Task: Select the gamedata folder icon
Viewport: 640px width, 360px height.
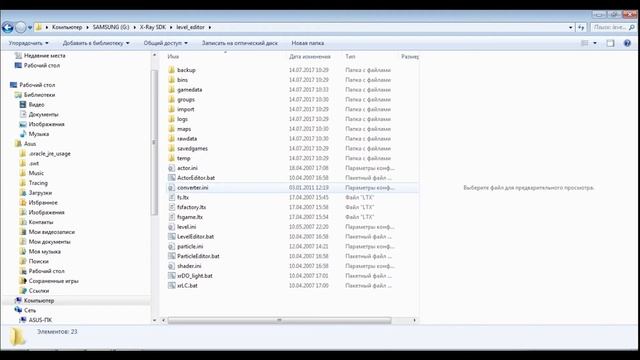Action: pyautogui.click(x=171, y=90)
